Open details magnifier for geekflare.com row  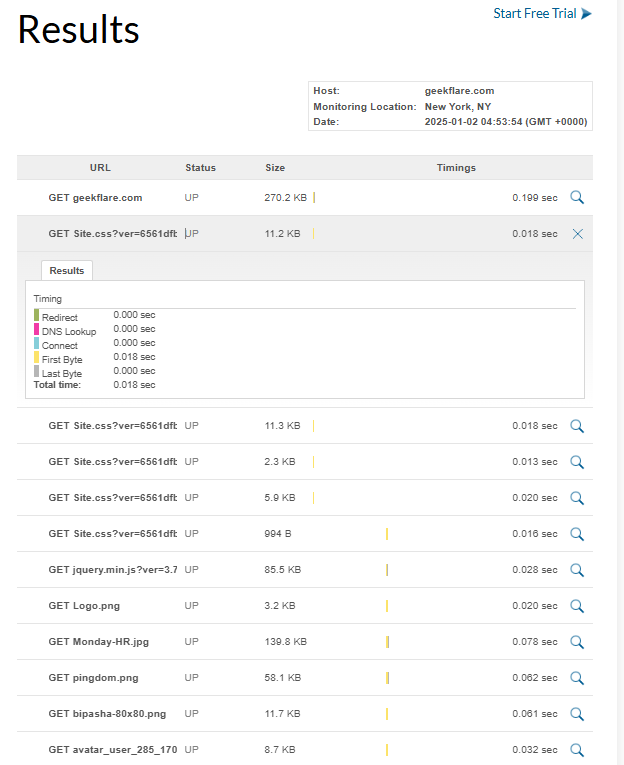[577, 198]
